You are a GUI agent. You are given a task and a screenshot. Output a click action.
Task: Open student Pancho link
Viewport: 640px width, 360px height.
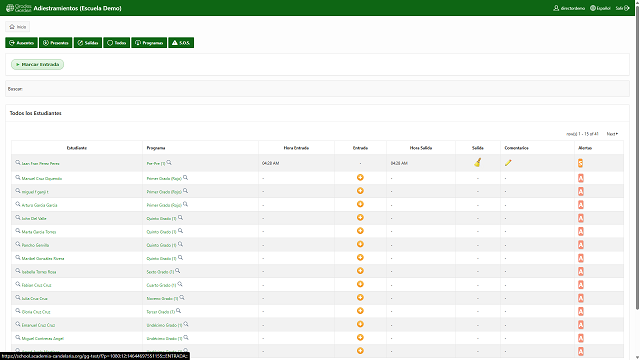pyautogui.click(x=36, y=245)
